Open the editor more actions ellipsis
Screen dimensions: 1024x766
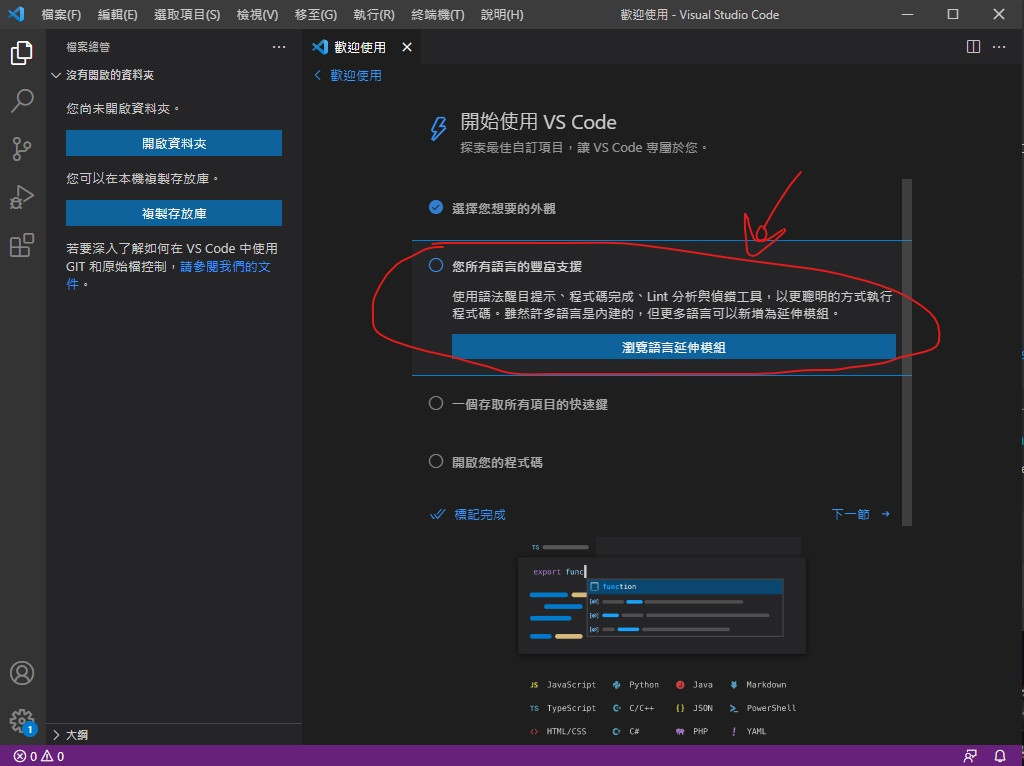pos(999,47)
